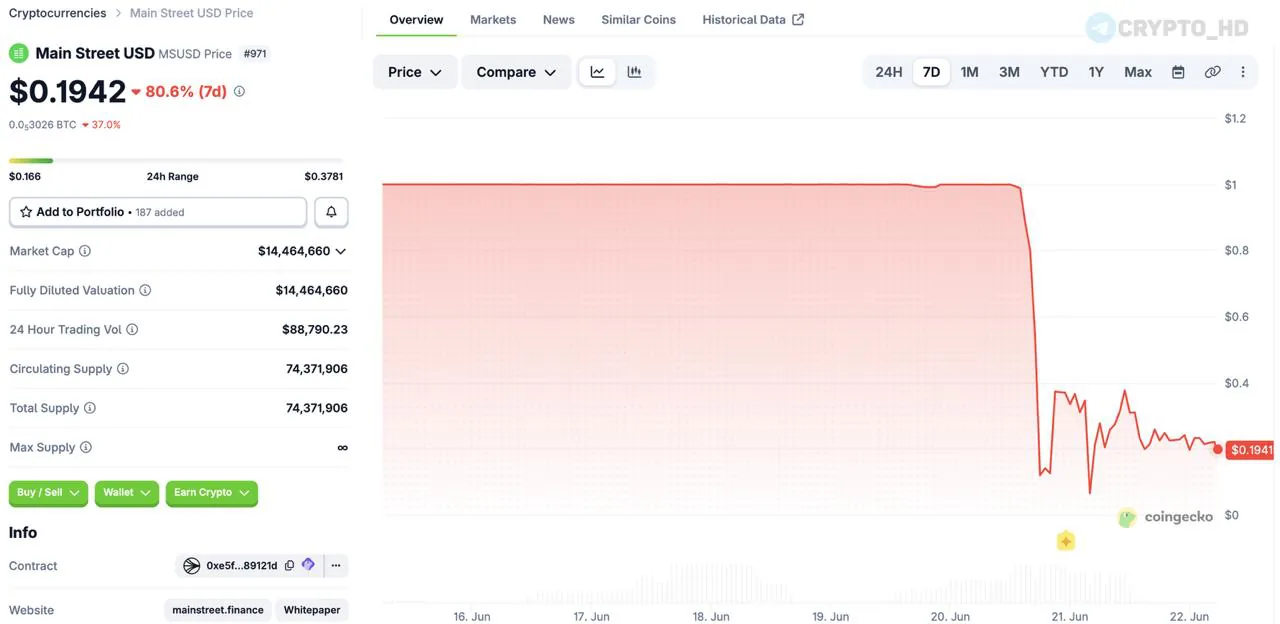Switch to candlestick chart view

click(634, 72)
